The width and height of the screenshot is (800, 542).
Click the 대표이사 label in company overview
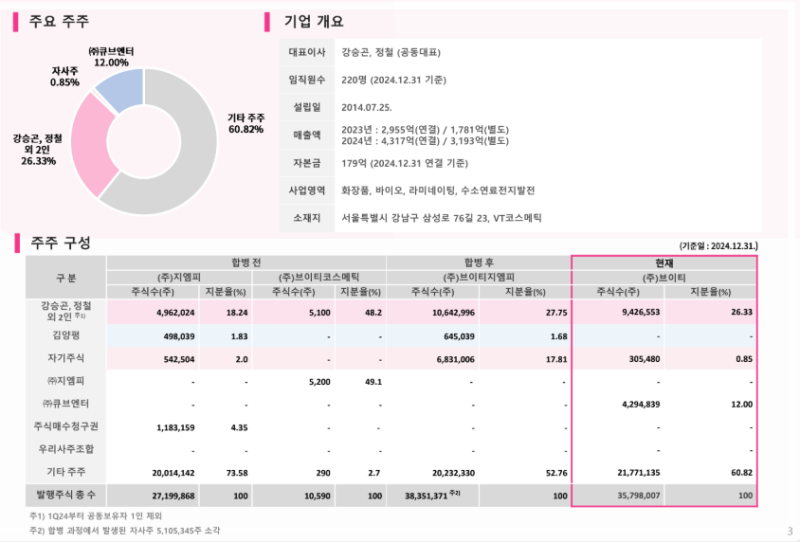point(303,52)
